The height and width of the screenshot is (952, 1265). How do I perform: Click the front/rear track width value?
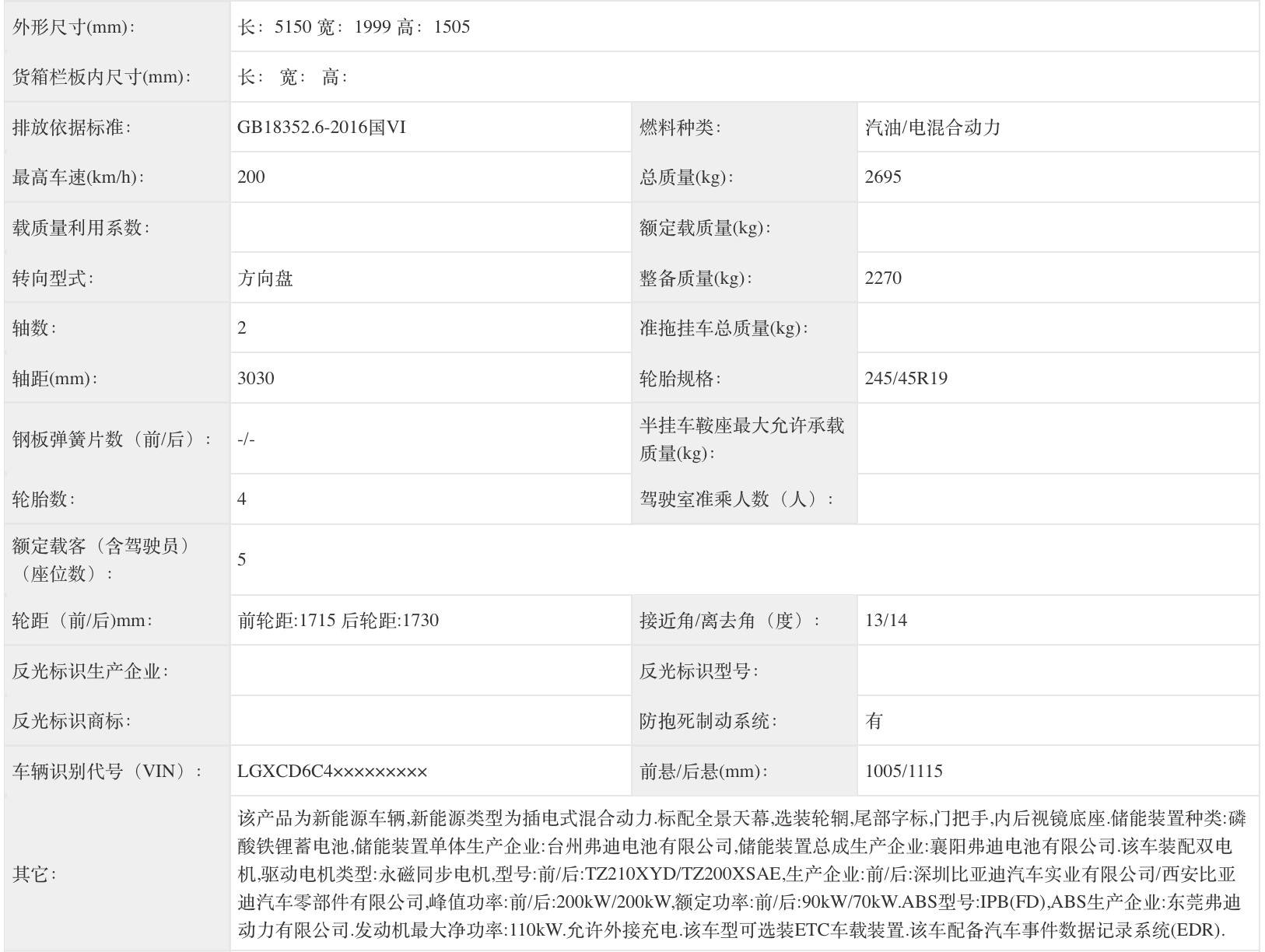click(338, 621)
